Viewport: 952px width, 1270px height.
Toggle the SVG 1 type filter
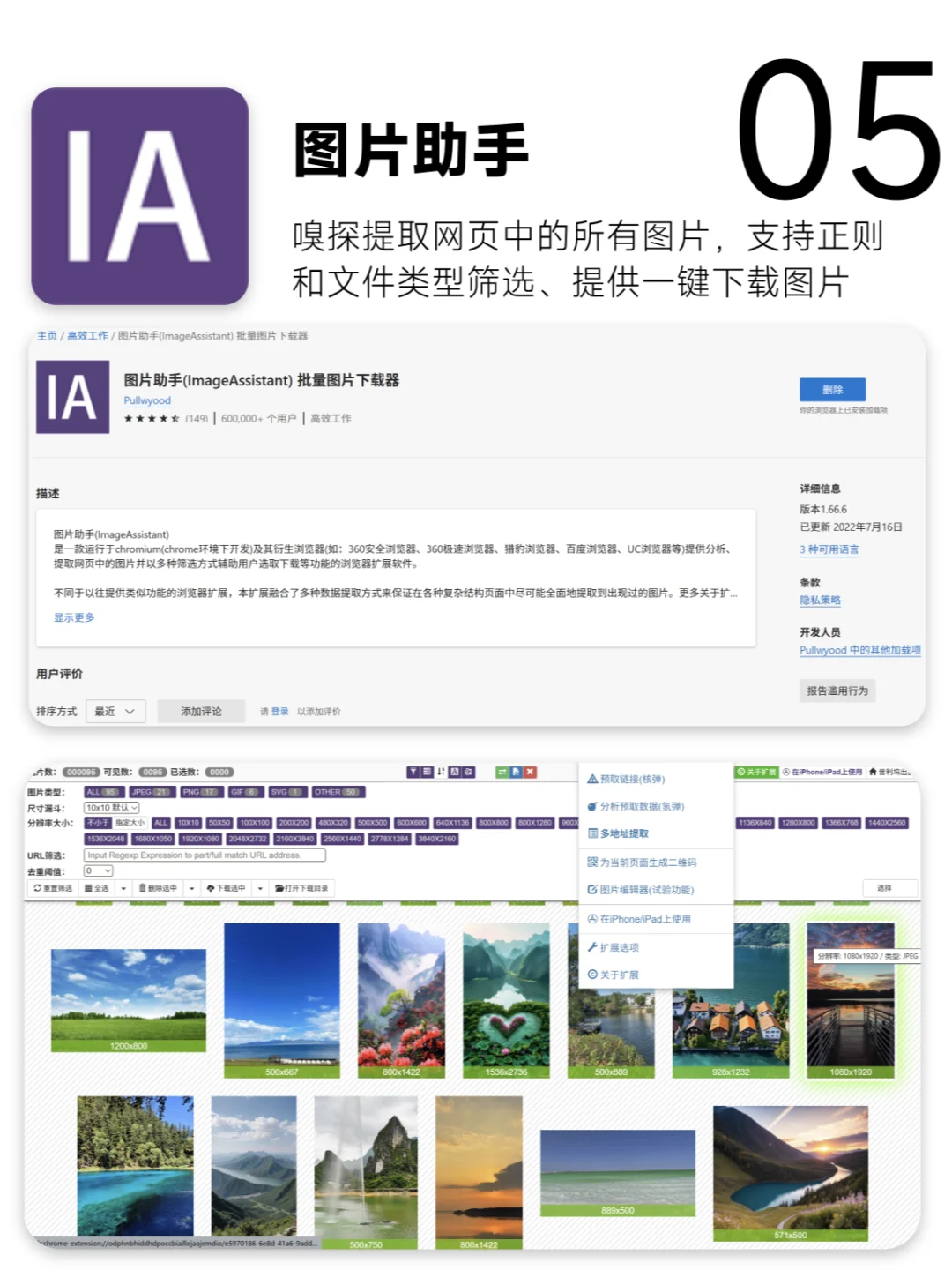point(286,792)
